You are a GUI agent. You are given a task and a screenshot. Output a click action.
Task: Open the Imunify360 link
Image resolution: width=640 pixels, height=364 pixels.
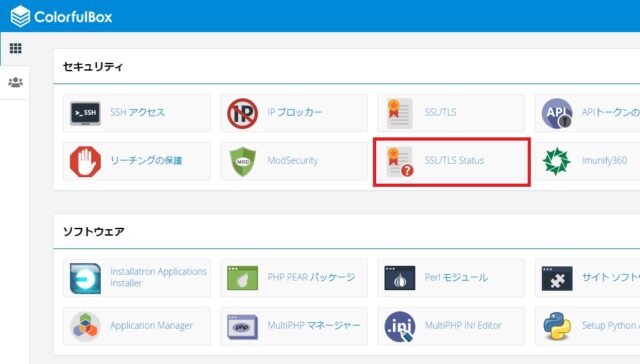coord(604,160)
